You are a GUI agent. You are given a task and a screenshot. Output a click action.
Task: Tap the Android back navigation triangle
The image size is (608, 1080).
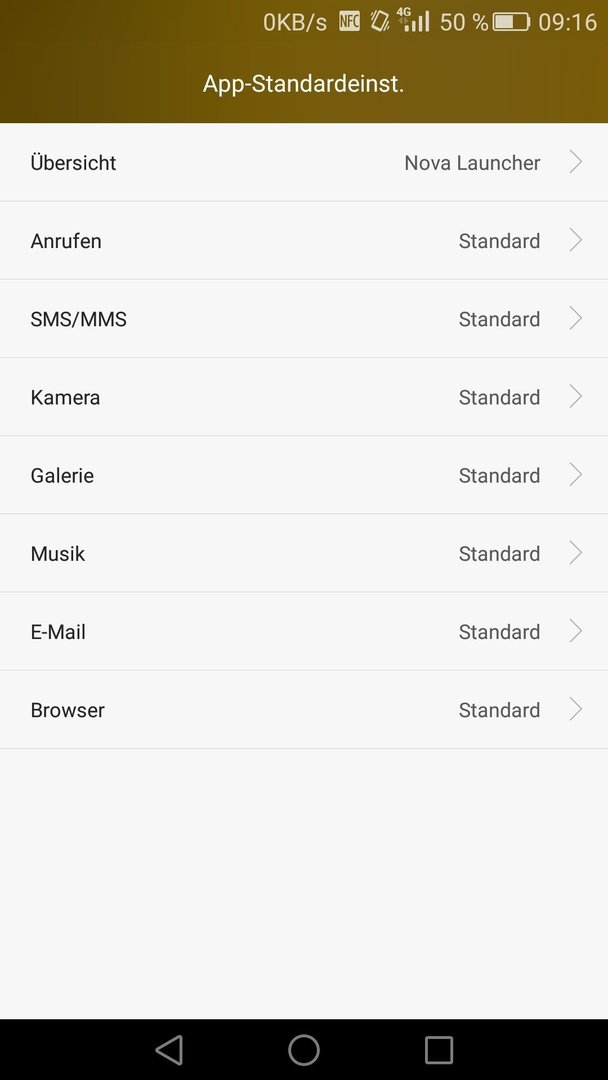[x=169, y=1050]
